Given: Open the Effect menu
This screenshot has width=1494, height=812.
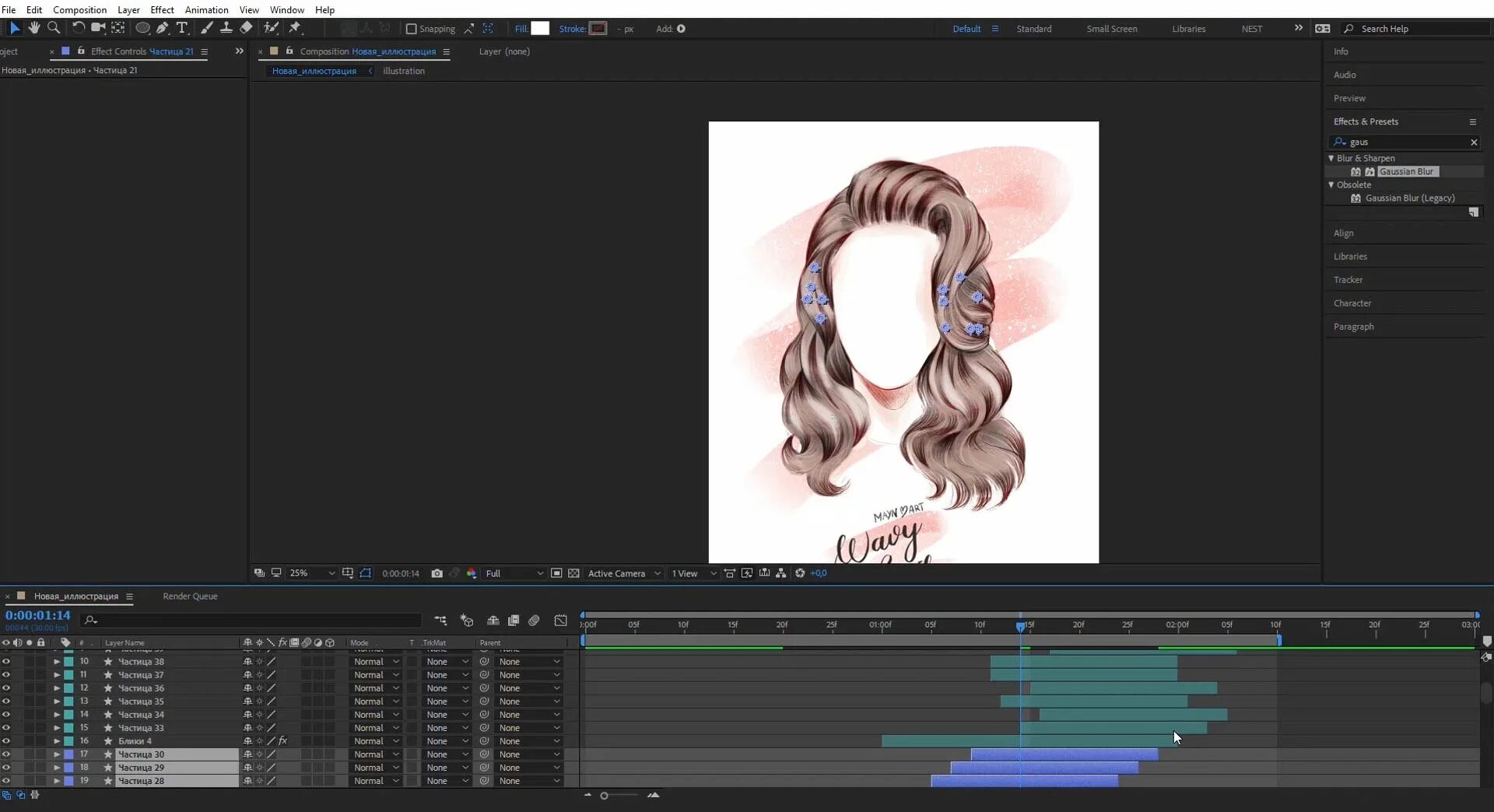Looking at the screenshot, I should (x=162, y=9).
